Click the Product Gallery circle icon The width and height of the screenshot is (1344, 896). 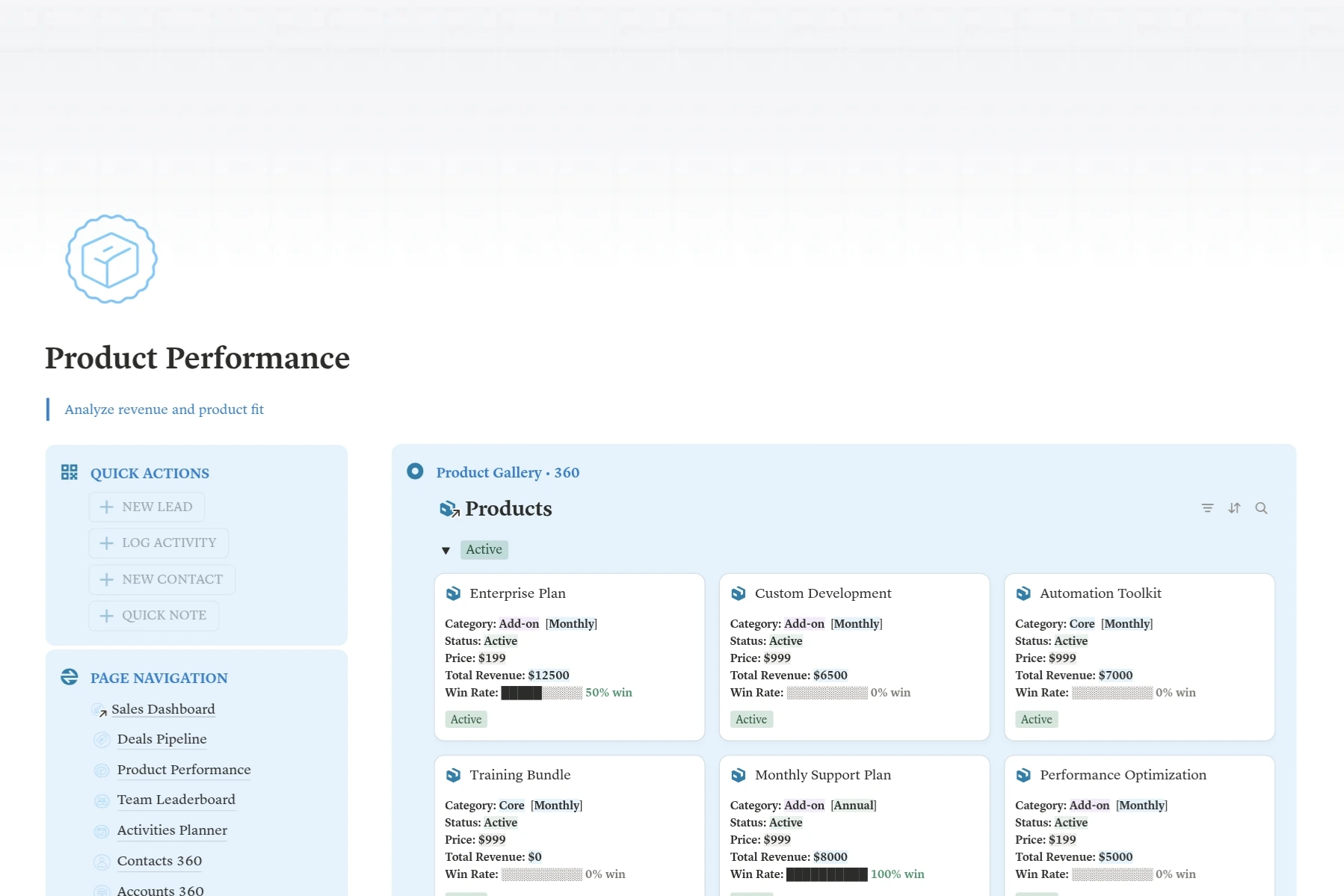(415, 472)
